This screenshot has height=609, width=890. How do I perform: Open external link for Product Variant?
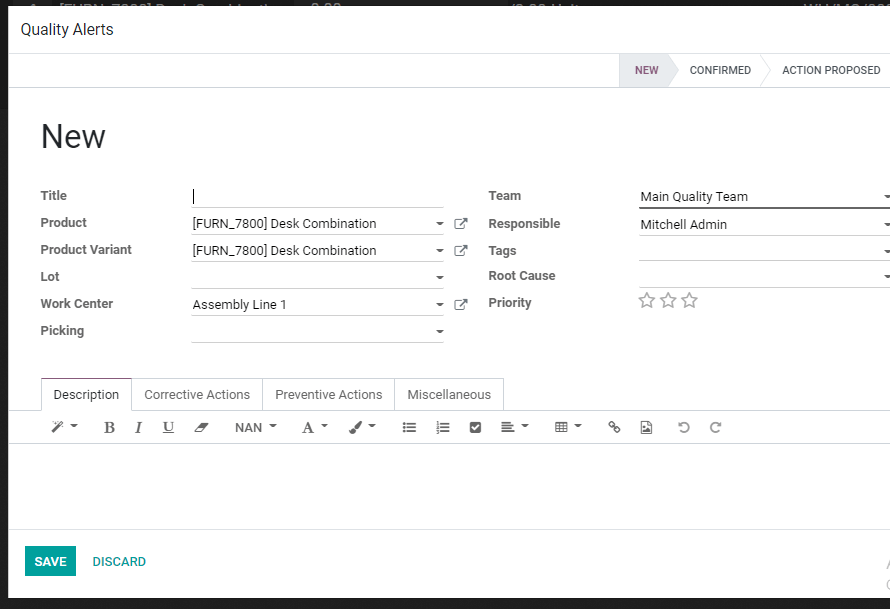tap(461, 250)
